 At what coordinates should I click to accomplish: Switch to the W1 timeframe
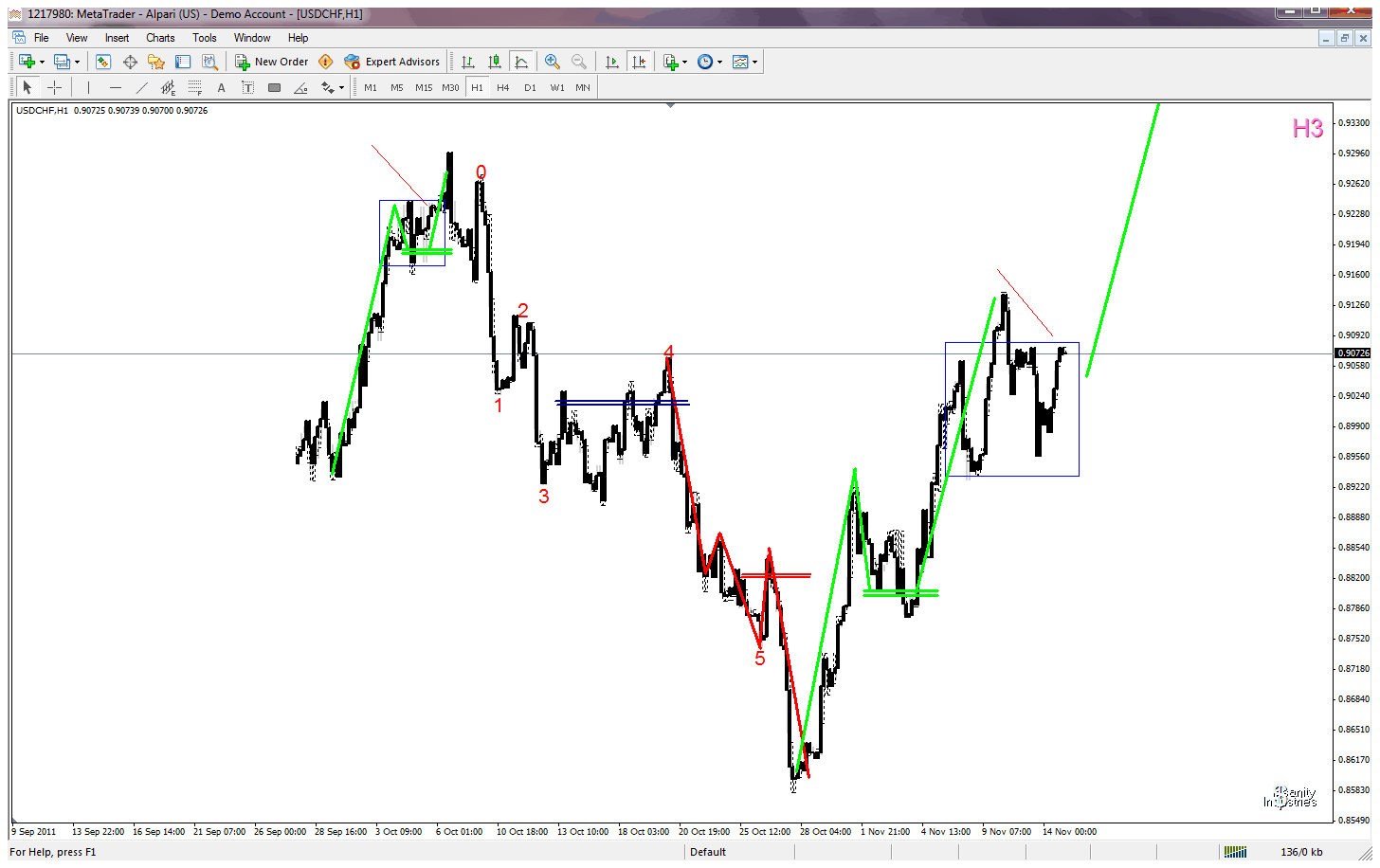[557, 87]
